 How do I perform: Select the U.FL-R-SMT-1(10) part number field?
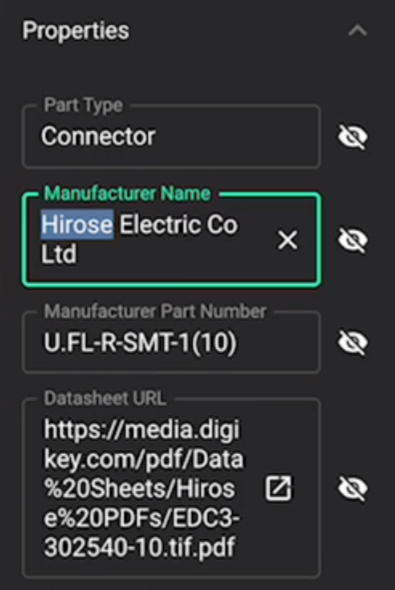(172, 342)
